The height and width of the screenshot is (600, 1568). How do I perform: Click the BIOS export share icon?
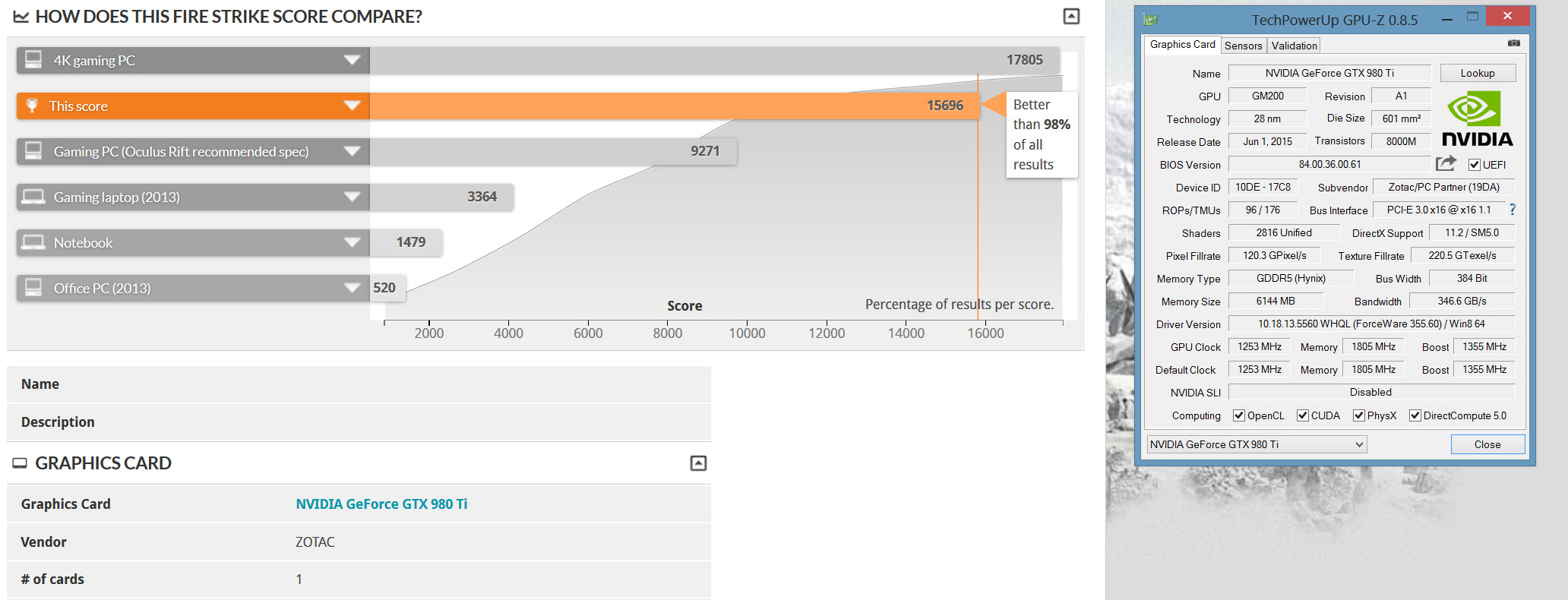pyautogui.click(x=1446, y=163)
